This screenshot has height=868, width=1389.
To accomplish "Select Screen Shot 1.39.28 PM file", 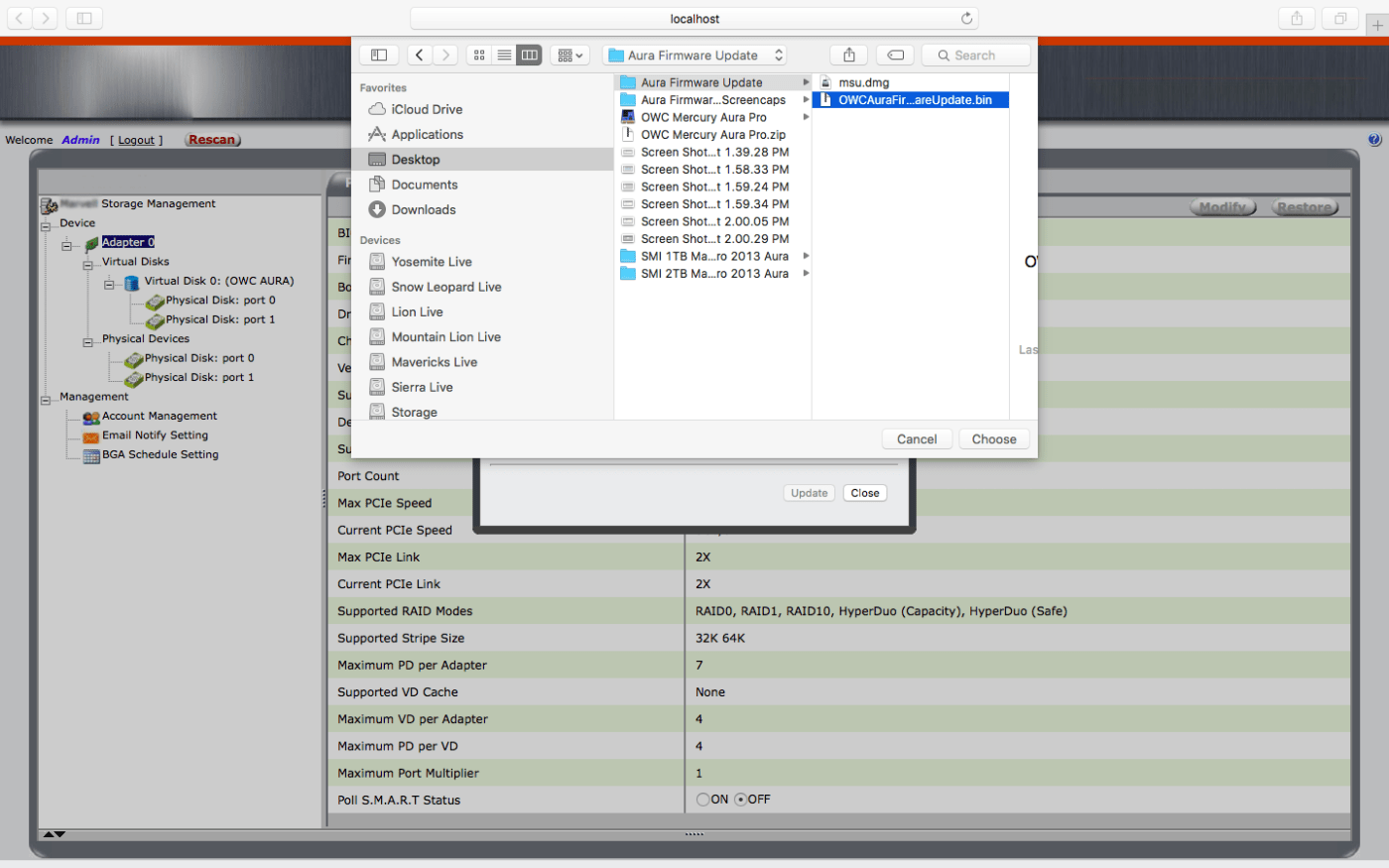I will tap(713, 152).
